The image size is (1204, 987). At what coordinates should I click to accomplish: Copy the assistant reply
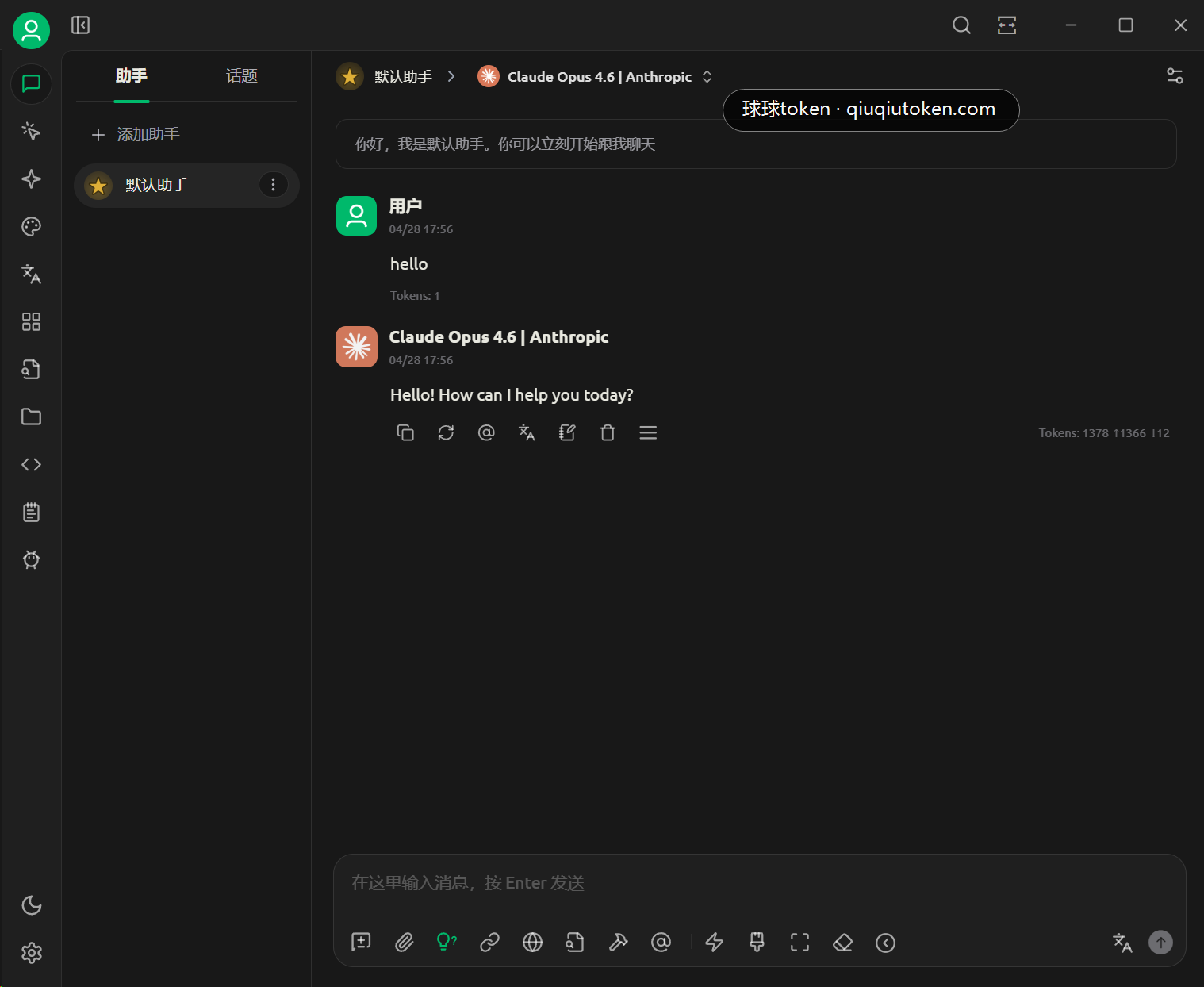click(405, 432)
